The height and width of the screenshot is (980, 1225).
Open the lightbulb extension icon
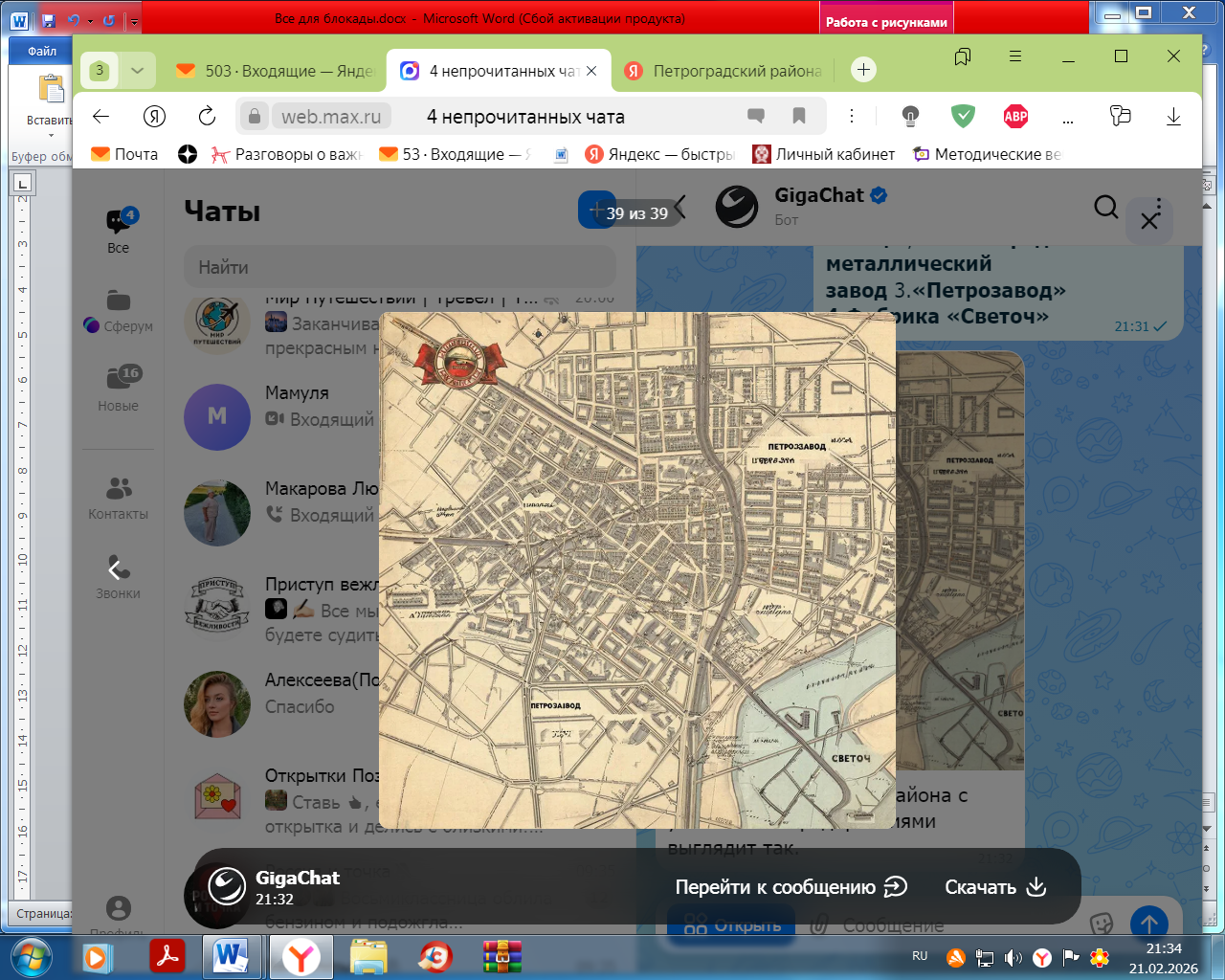(x=910, y=117)
